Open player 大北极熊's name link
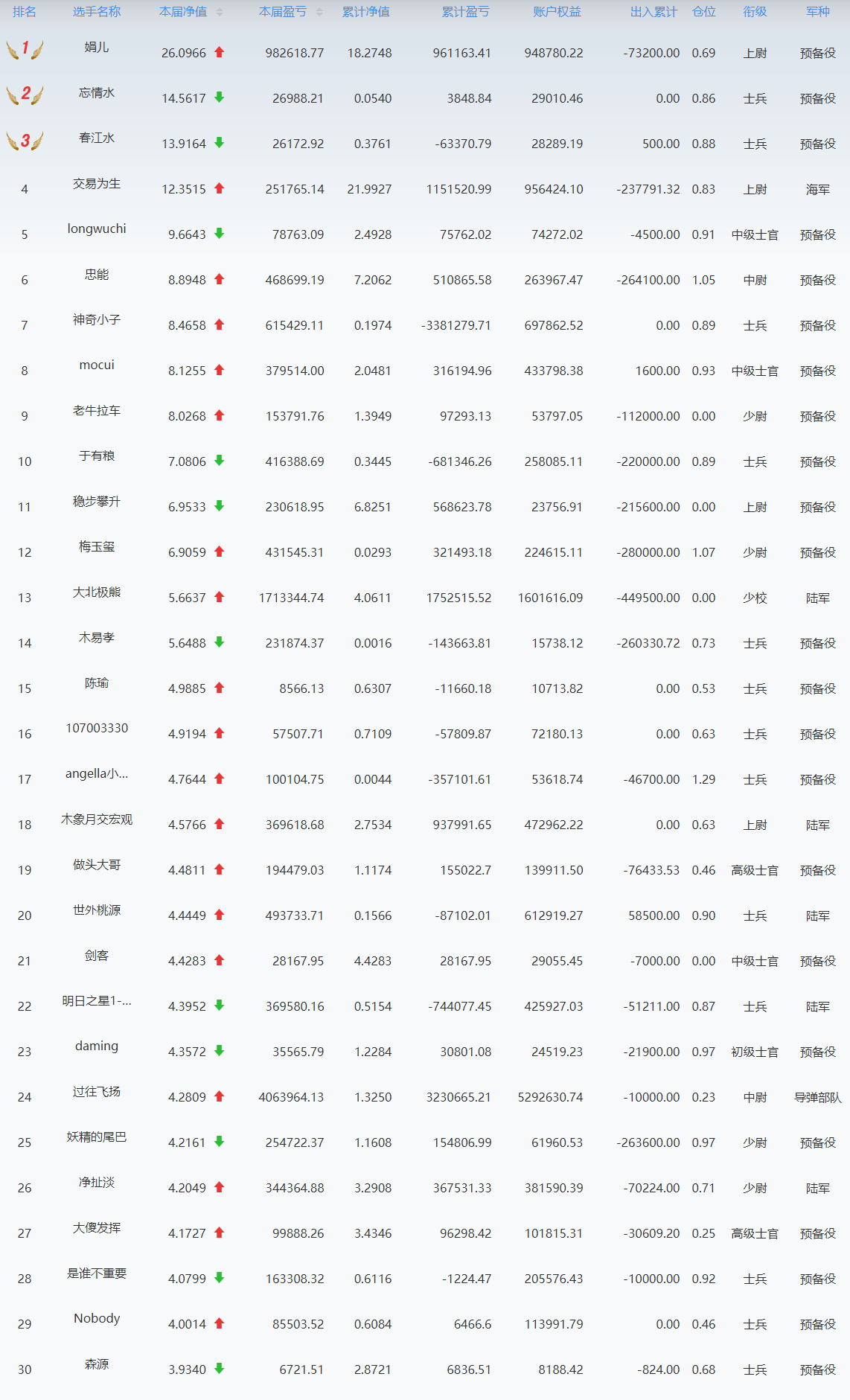The image size is (850, 1400). (97, 592)
